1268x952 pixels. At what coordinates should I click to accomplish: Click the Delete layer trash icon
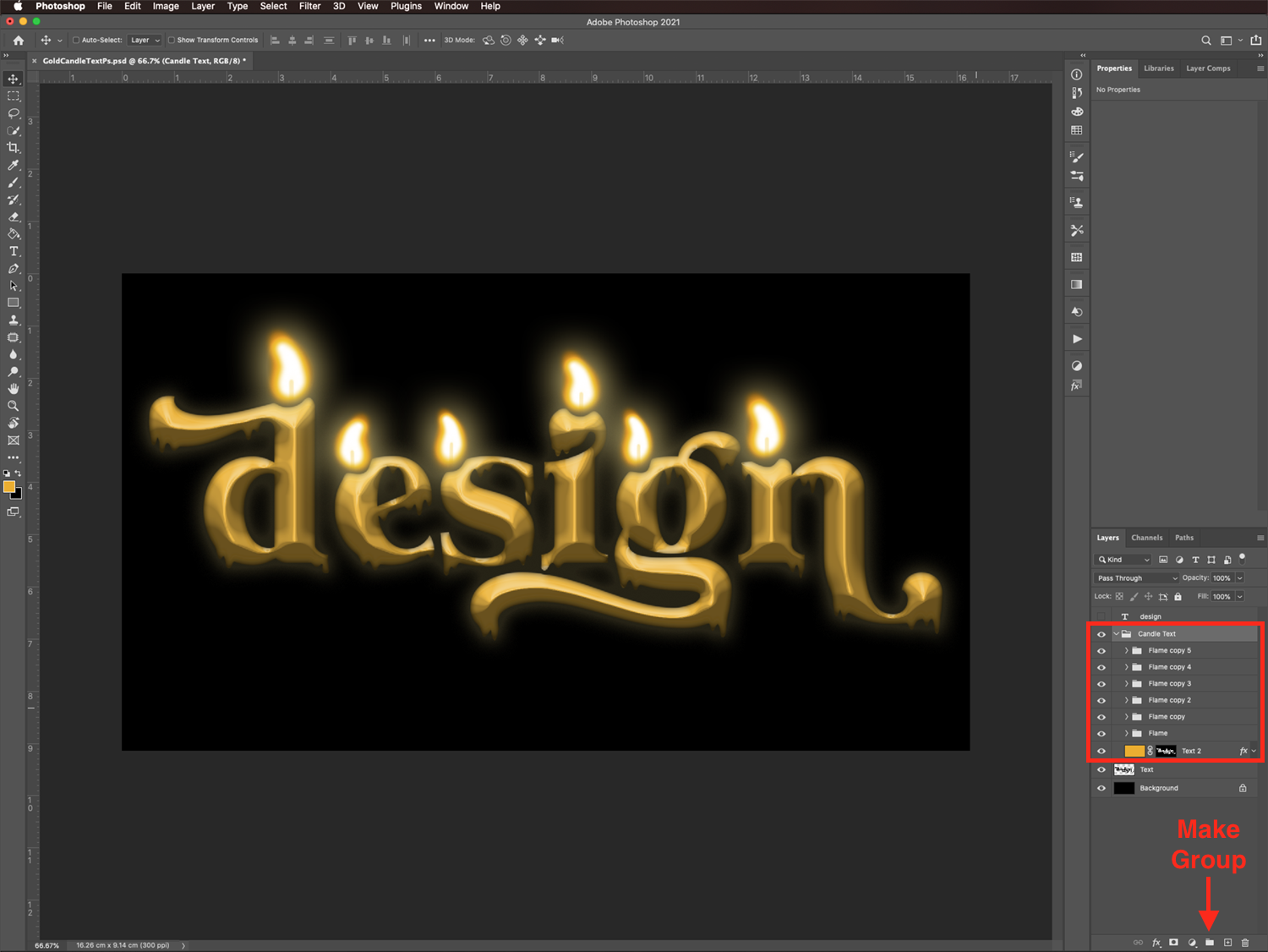click(x=1245, y=942)
